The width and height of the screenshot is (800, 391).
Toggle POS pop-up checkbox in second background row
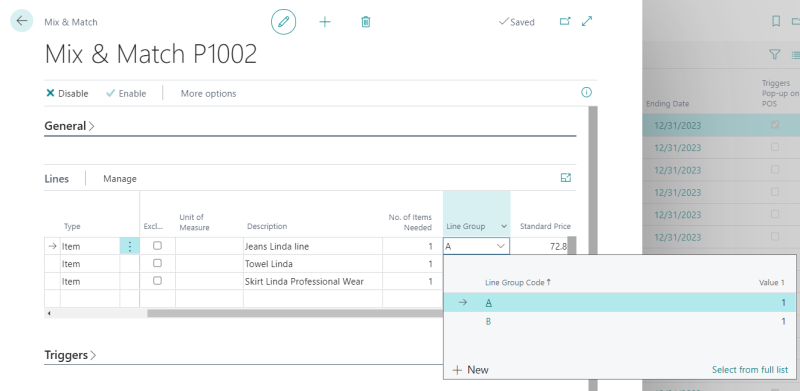[774, 147]
